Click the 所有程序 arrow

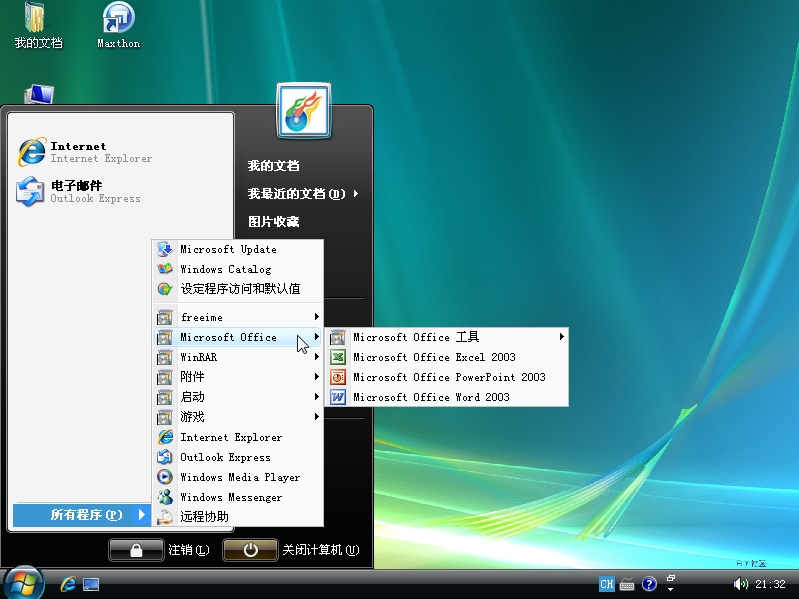(142, 514)
